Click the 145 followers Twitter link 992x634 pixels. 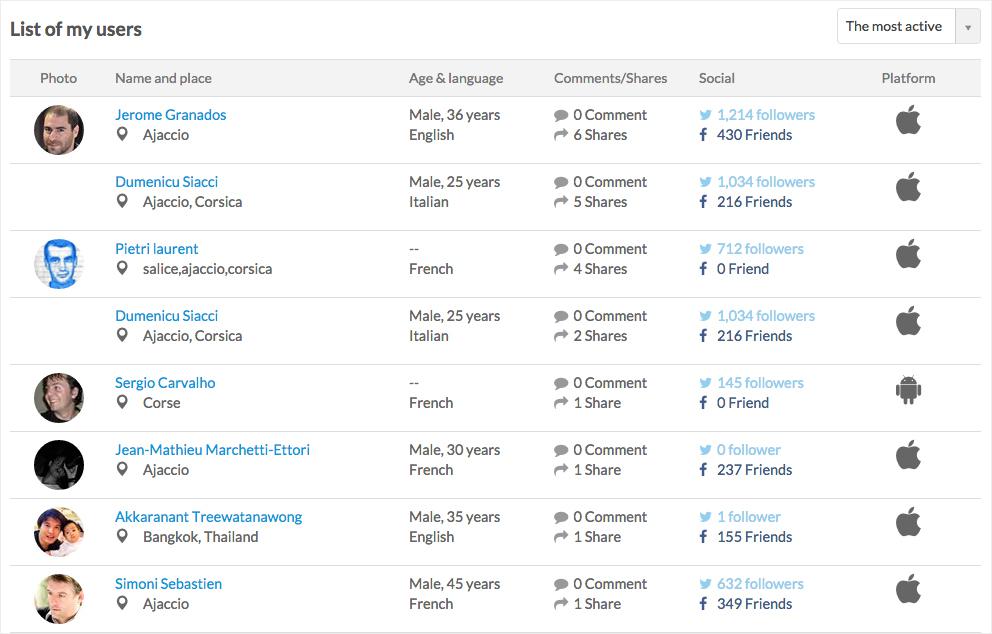tap(759, 383)
